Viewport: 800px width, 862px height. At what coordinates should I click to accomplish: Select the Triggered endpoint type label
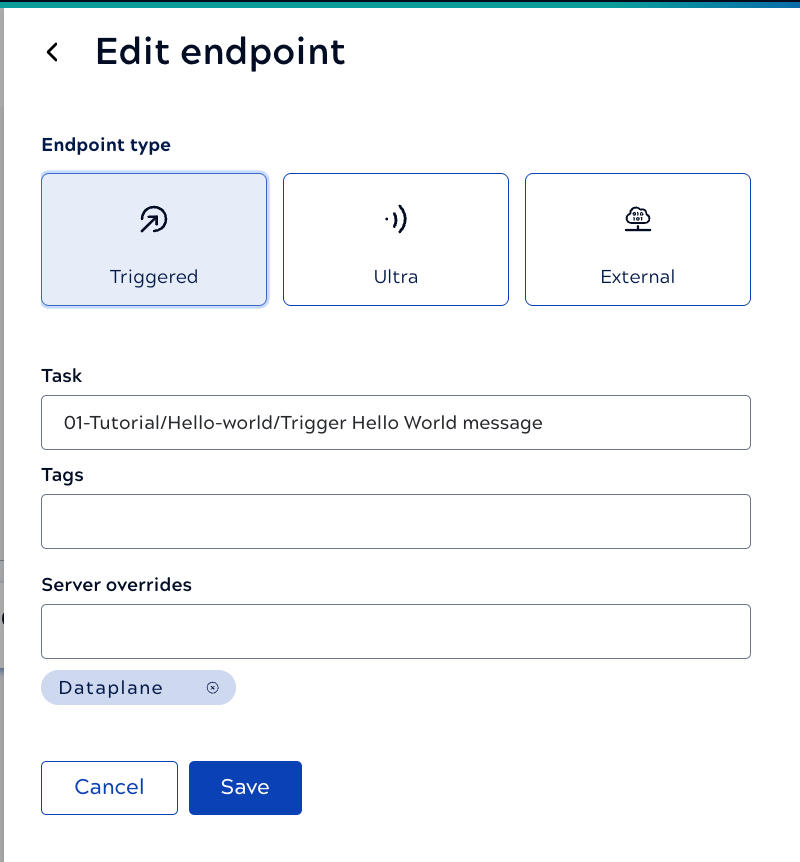[x=154, y=277]
